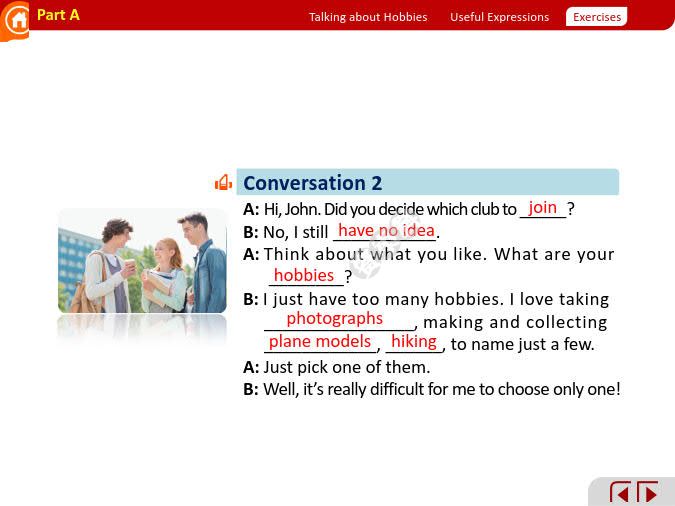Click the Part A section label
675x506 pixels.
pyautogui.click(x=58, y=15)
